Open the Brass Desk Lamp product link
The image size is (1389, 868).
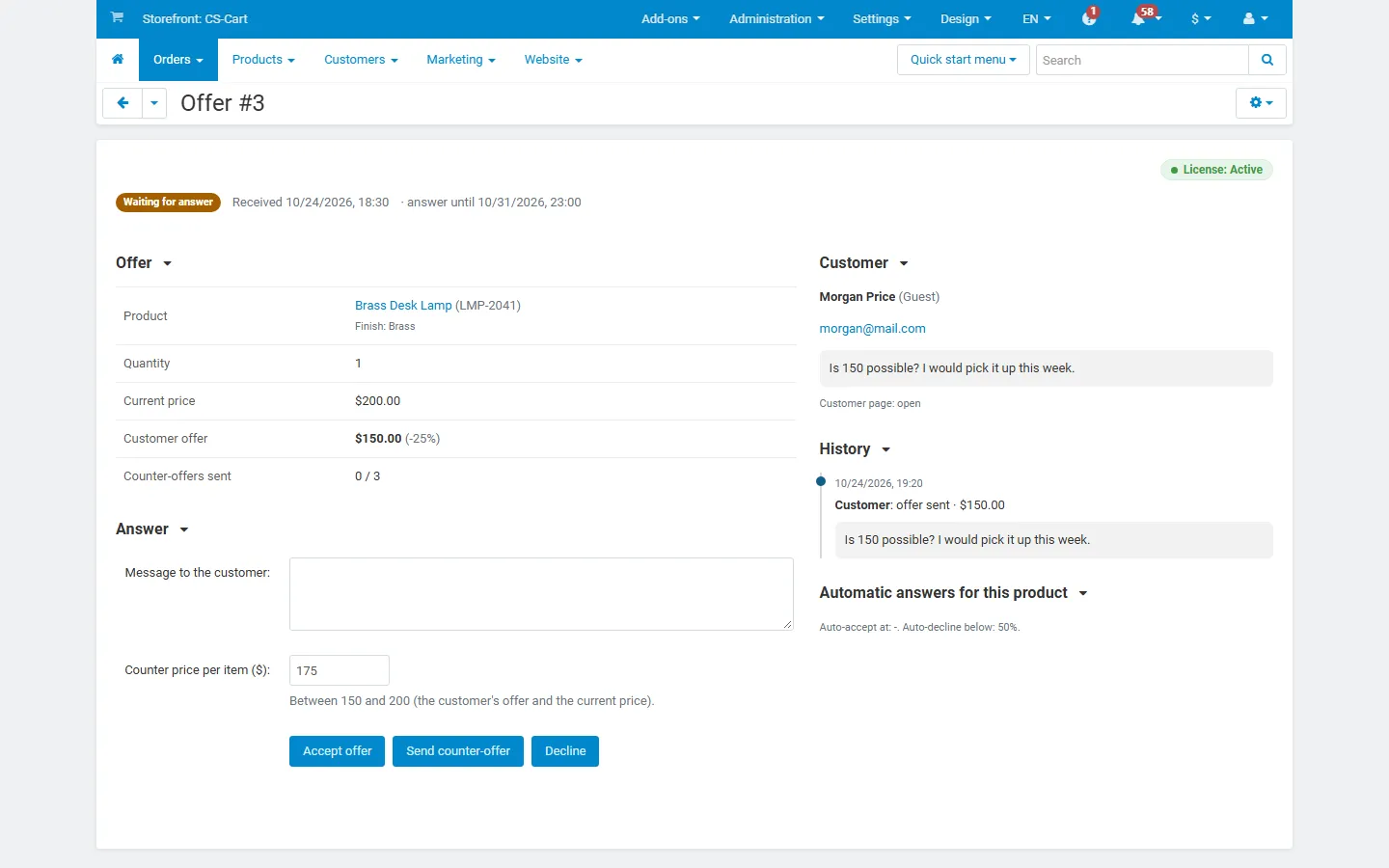click(x=403, y=306)
